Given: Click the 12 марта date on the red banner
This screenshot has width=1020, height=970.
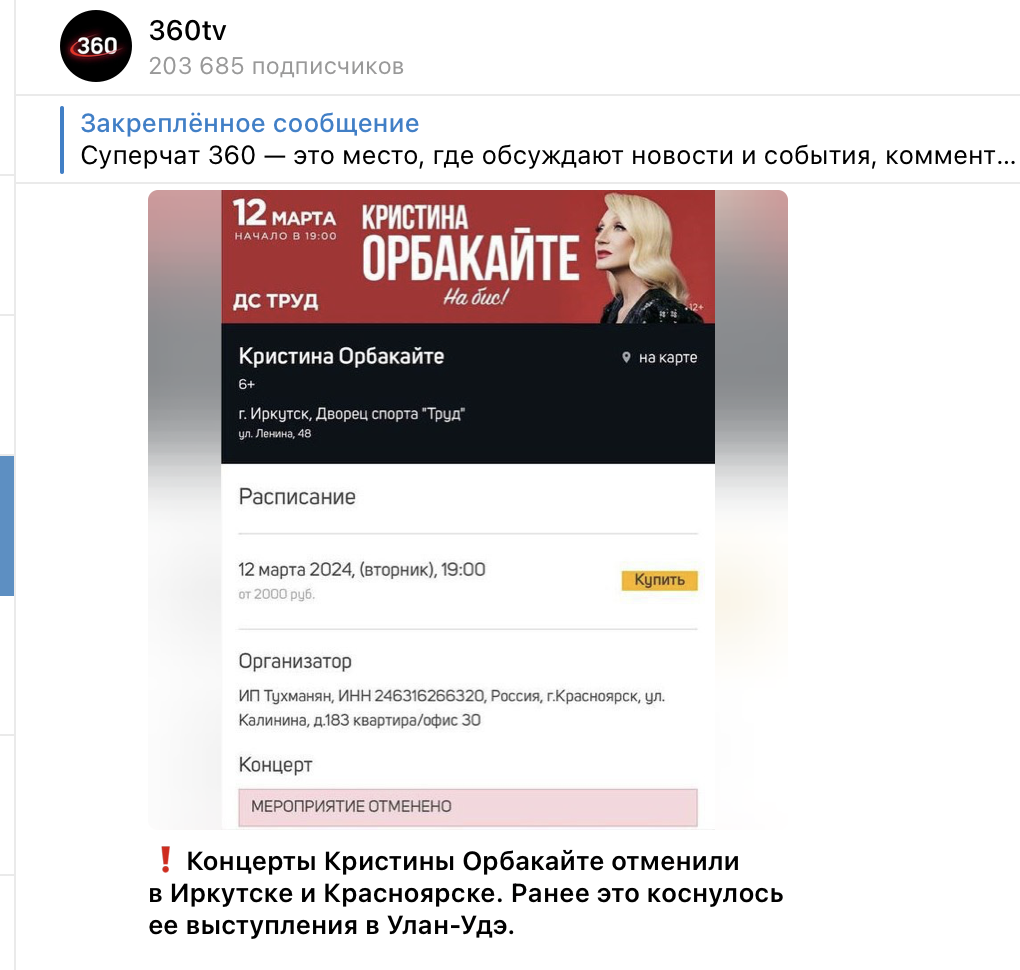Looking at the screenshot, I should pyautogui.click(x=284, y=213).
